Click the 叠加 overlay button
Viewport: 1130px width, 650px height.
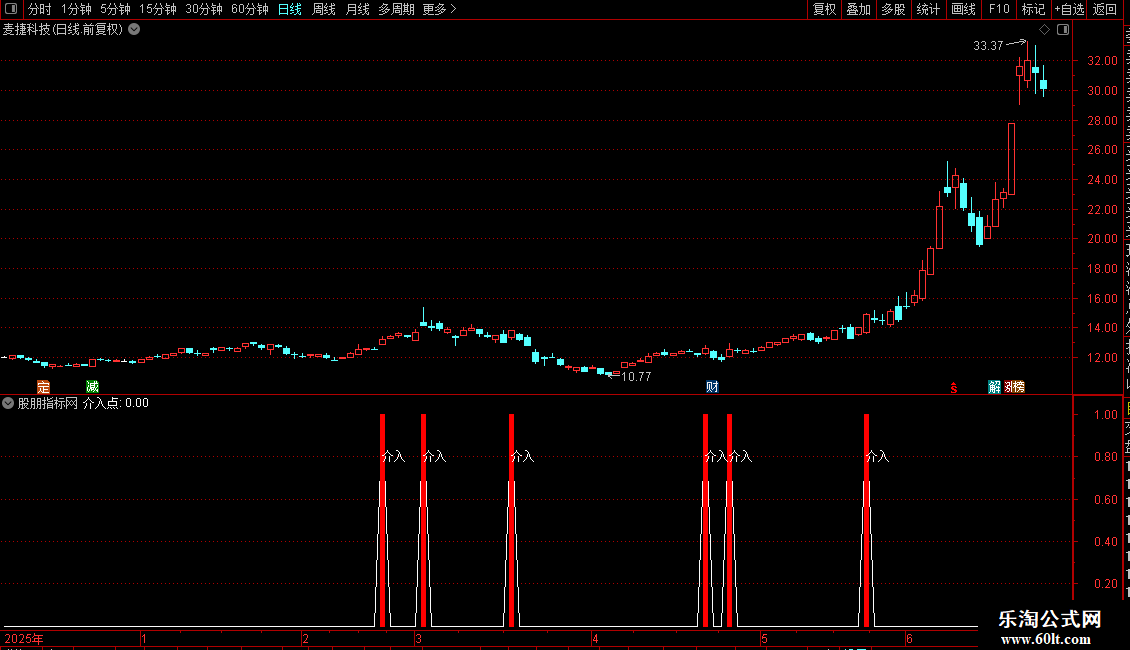[x=858, y=9]
